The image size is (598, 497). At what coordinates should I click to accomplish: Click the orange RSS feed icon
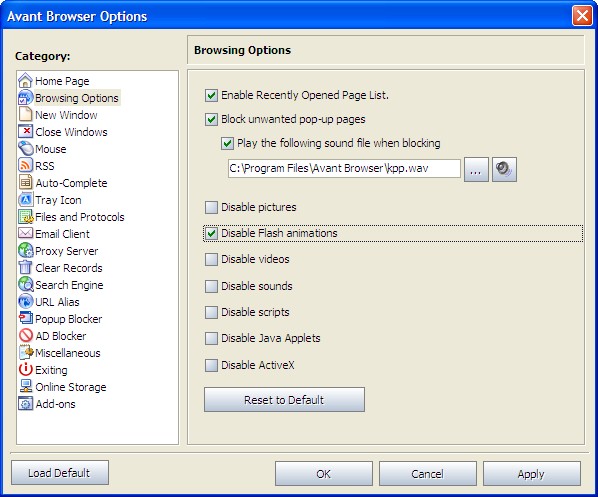click(x=25, y=166)
